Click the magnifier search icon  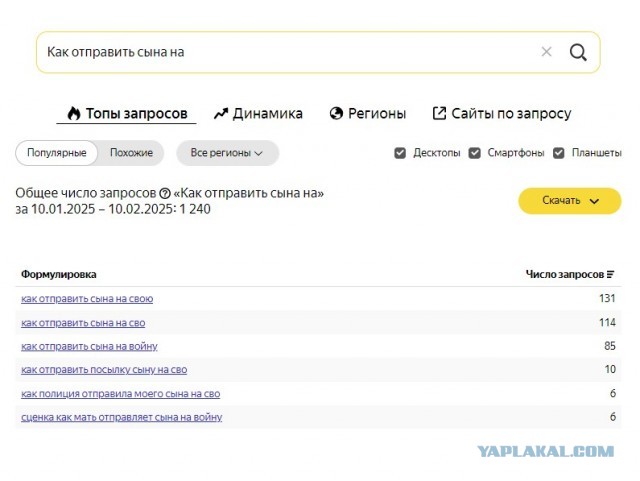[578, 52]
